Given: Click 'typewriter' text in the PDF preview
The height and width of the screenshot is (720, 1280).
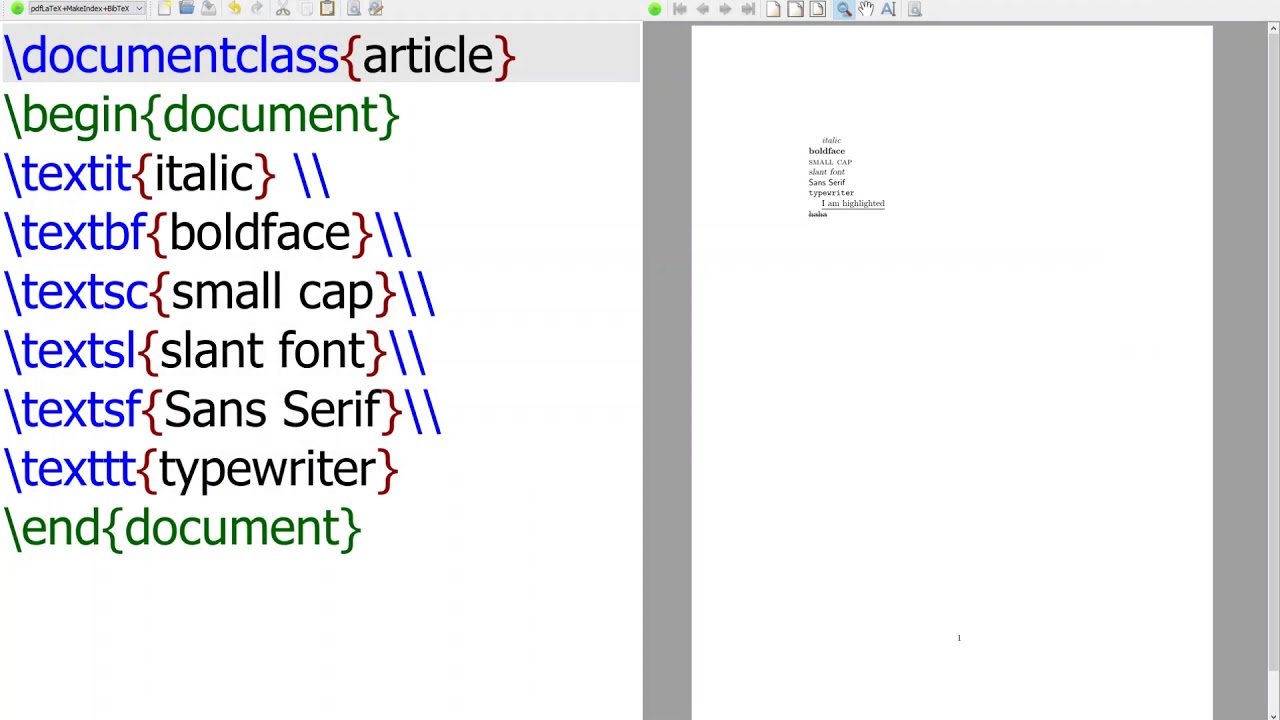Looking at the screenshot, I should [831, 193].
